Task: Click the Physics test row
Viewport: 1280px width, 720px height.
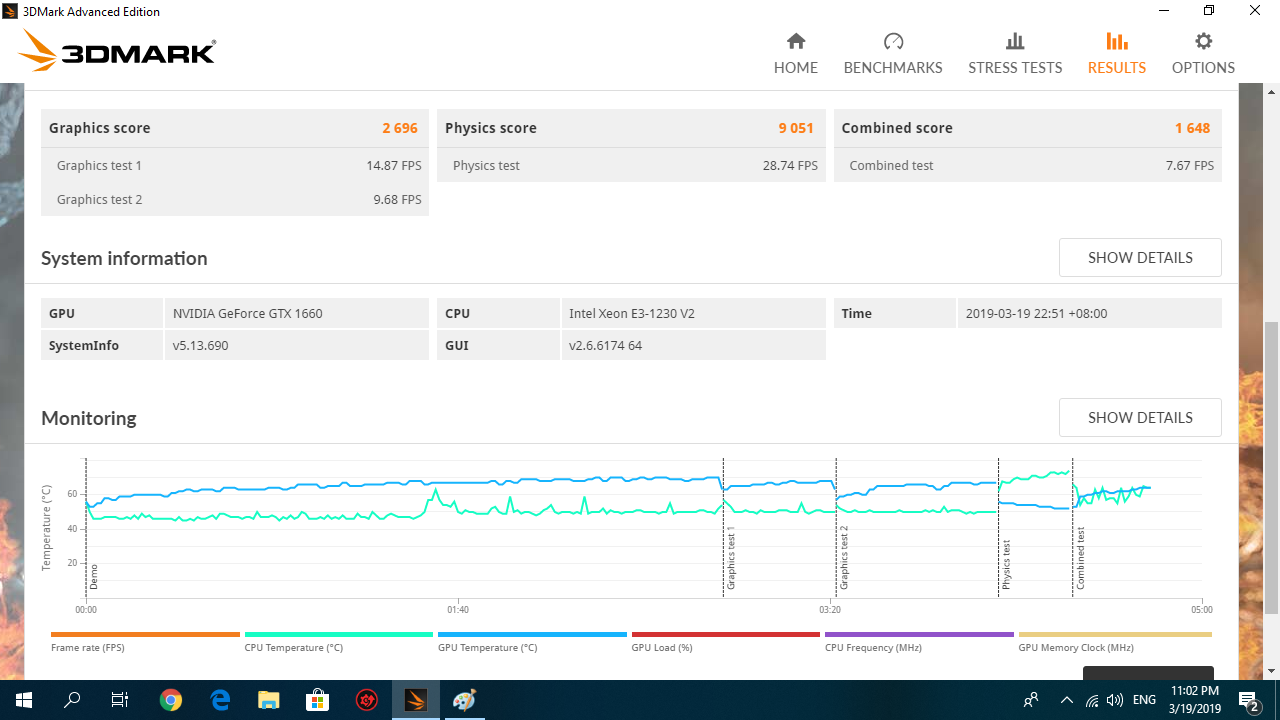Action: [631, 165]
